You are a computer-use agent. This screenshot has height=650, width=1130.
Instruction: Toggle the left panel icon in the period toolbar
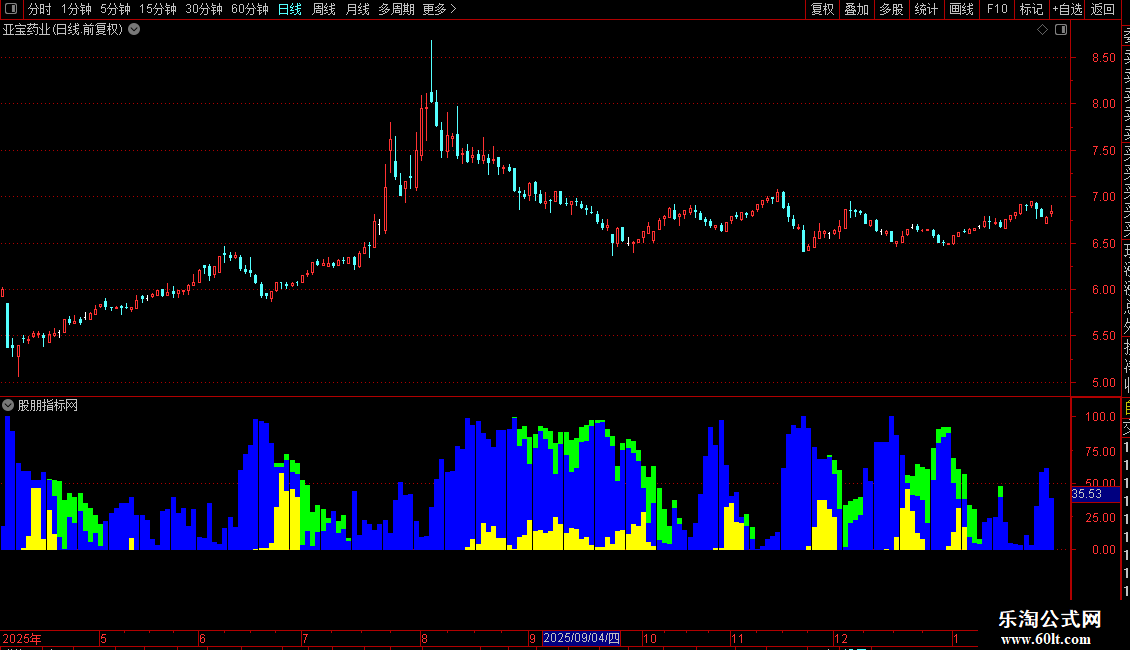(11, 9)
